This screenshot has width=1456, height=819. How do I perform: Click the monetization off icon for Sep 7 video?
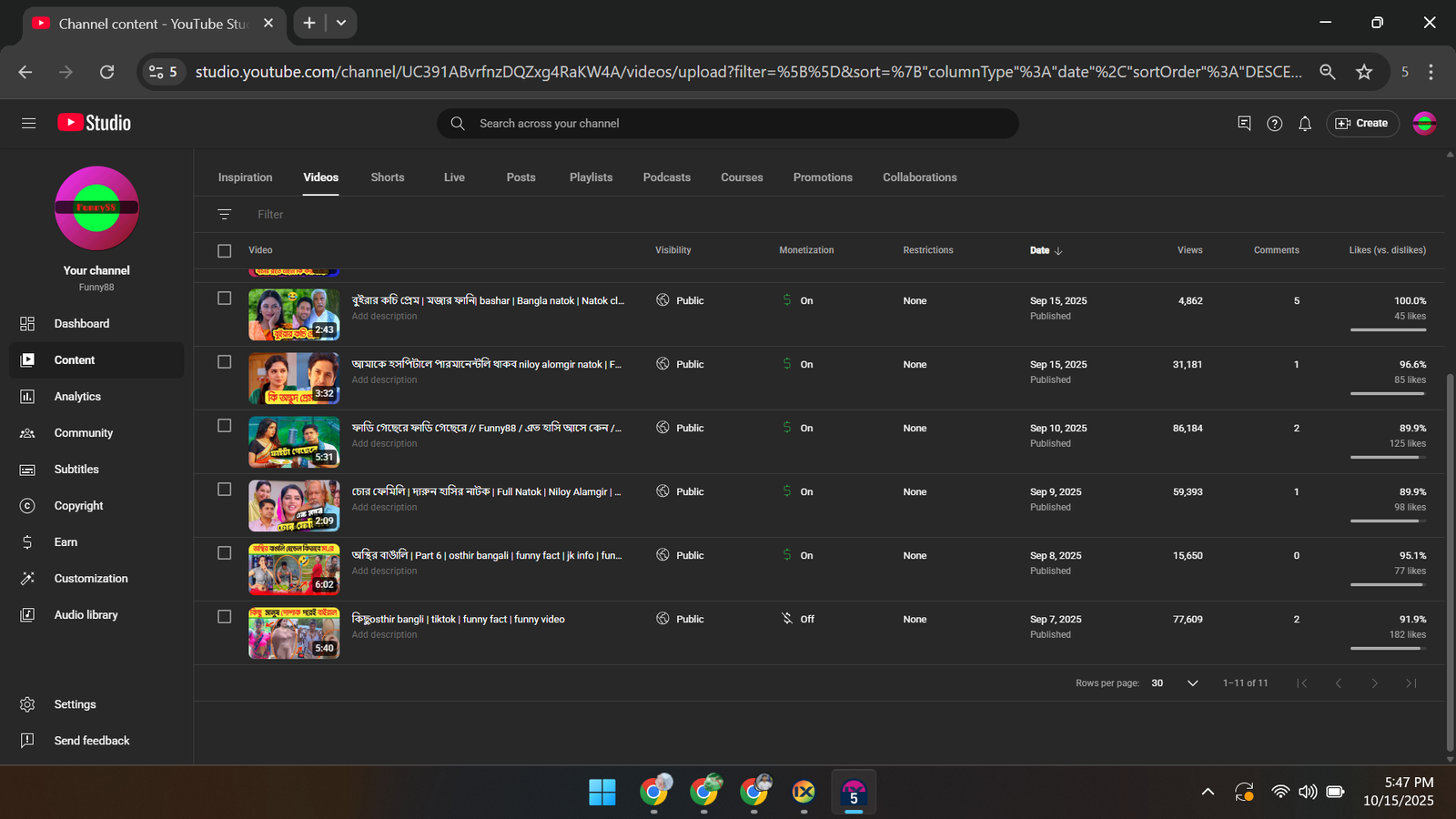[x=787, y=619]
